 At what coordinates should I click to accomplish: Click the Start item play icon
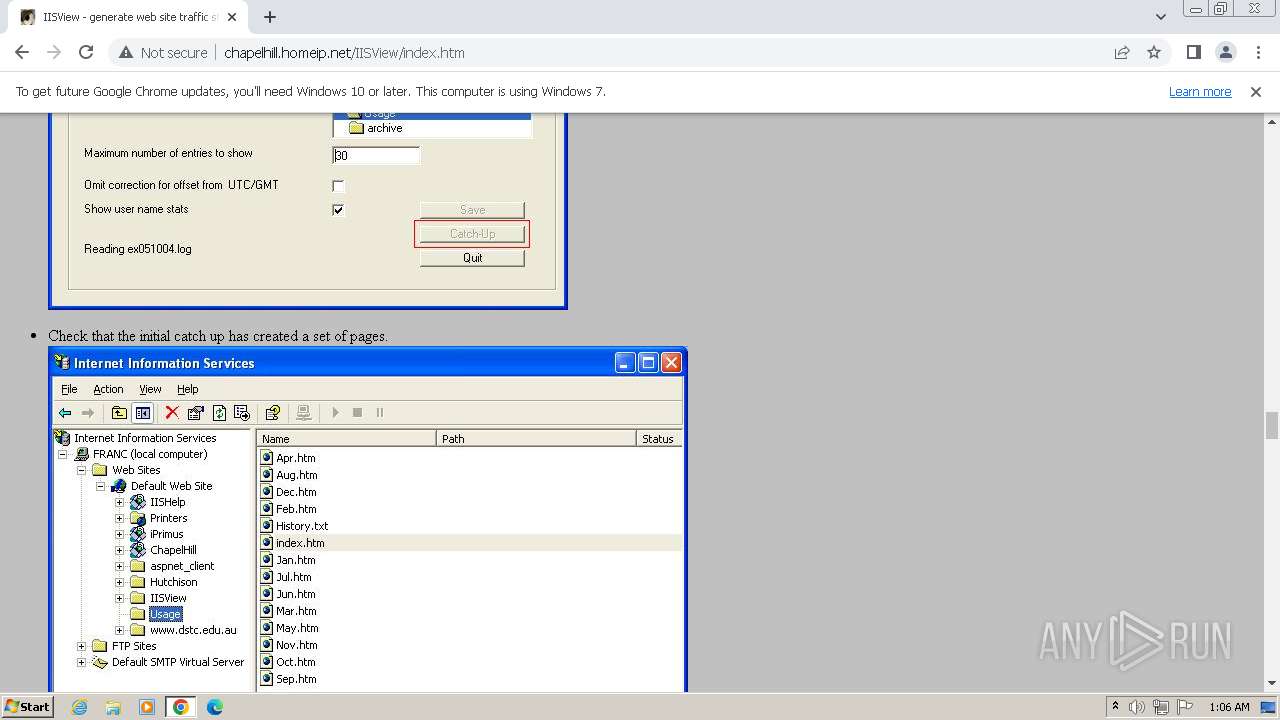coord(335,413)
